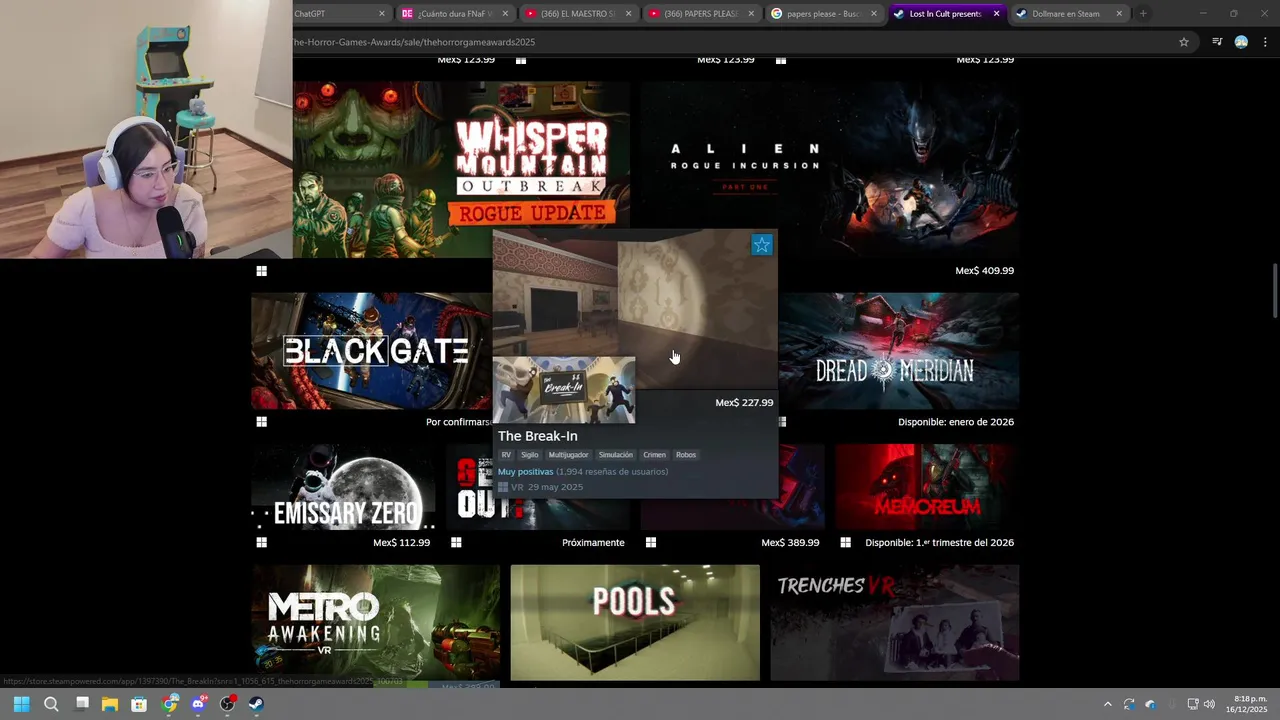
Task: Click the Muy positivas review summary
Action: click(526, 472)
